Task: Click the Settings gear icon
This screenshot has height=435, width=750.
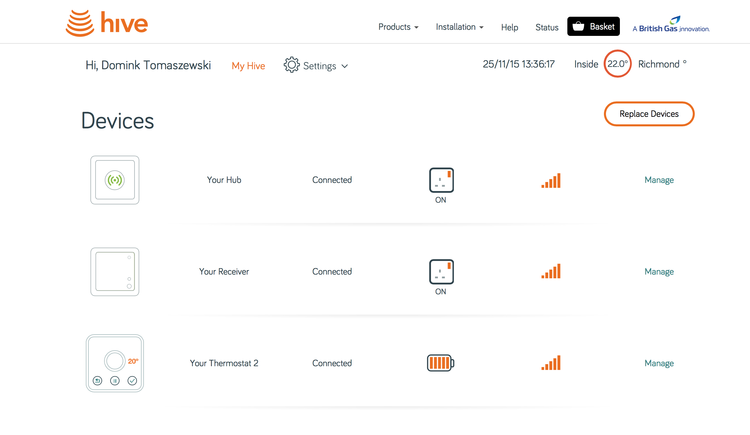Action: 291,65
